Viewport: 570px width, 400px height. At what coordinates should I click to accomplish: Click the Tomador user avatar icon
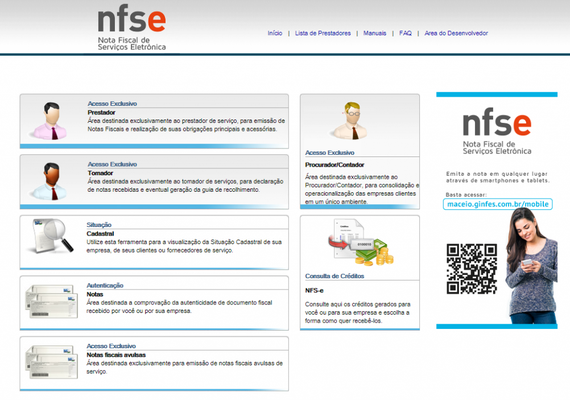[x=51, y=181]
